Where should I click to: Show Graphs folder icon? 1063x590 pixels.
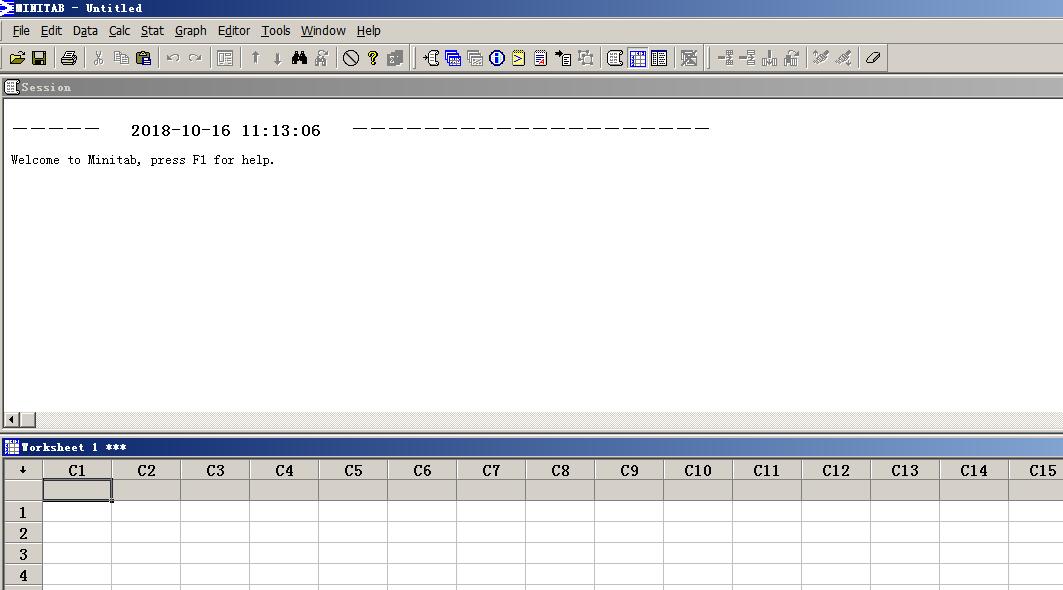tap(475, 58)
